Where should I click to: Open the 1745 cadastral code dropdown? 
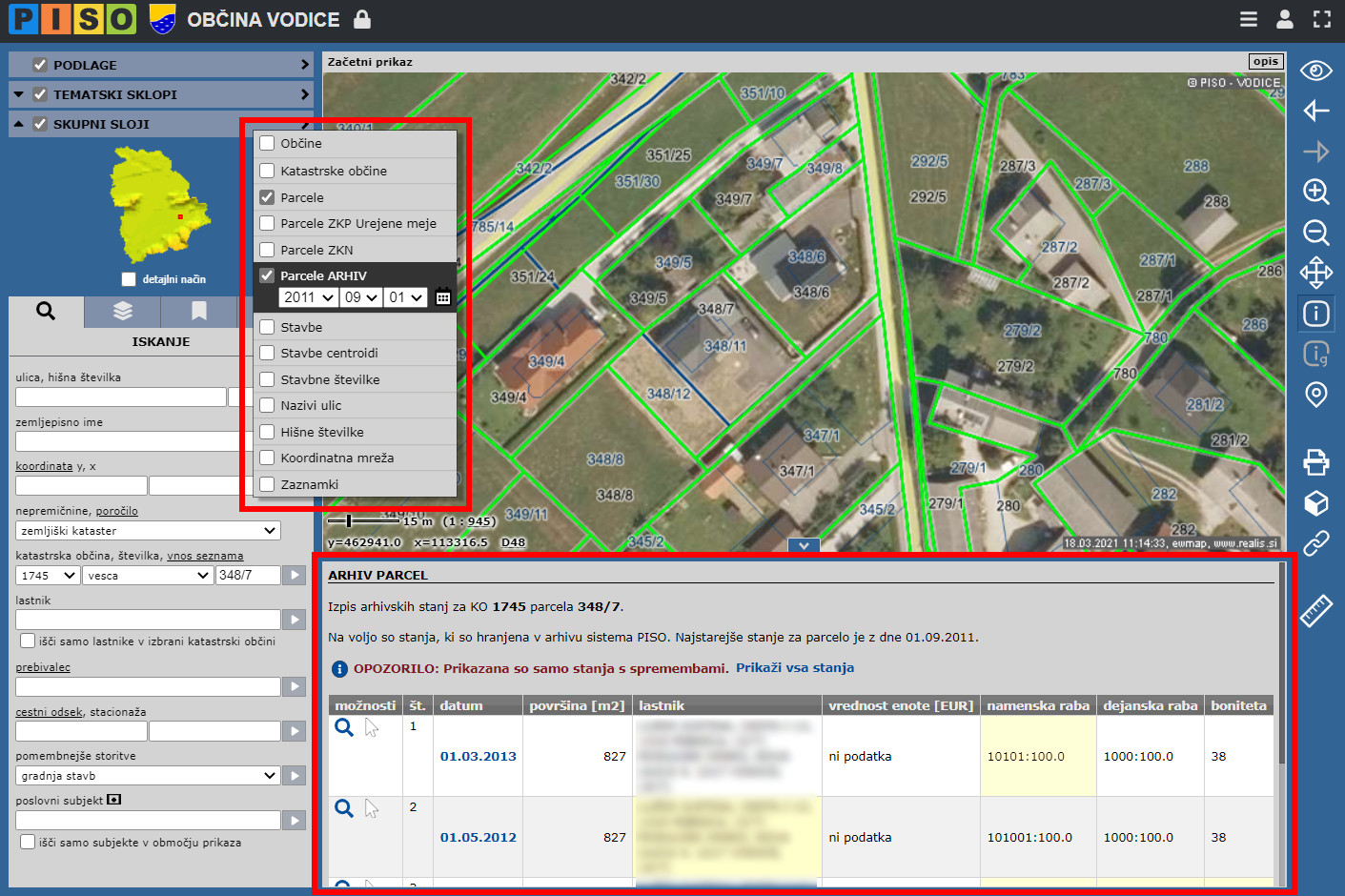[x=48, y=576]
